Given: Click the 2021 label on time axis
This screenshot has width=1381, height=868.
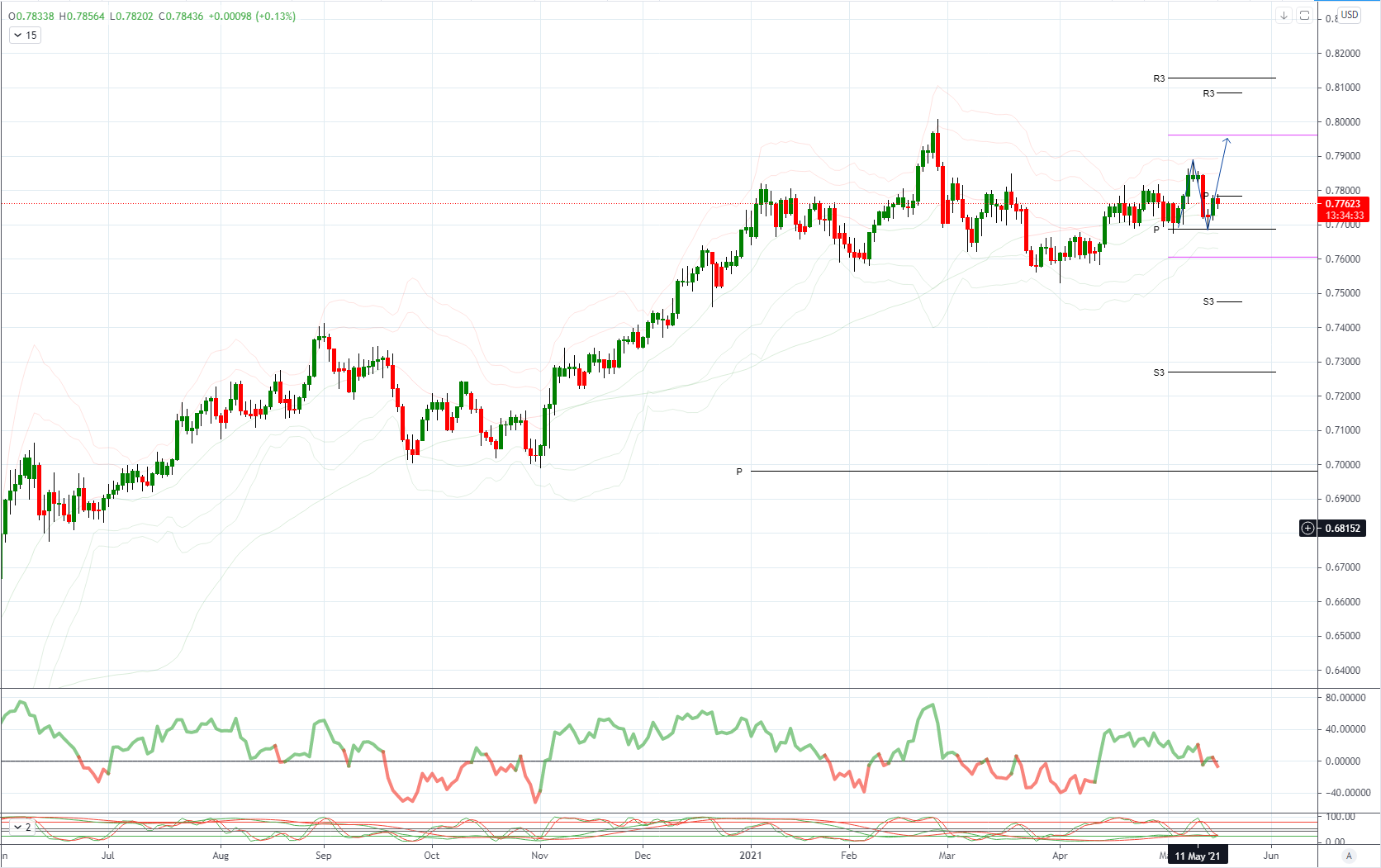Looking at the screenshot, I should 750,856.
